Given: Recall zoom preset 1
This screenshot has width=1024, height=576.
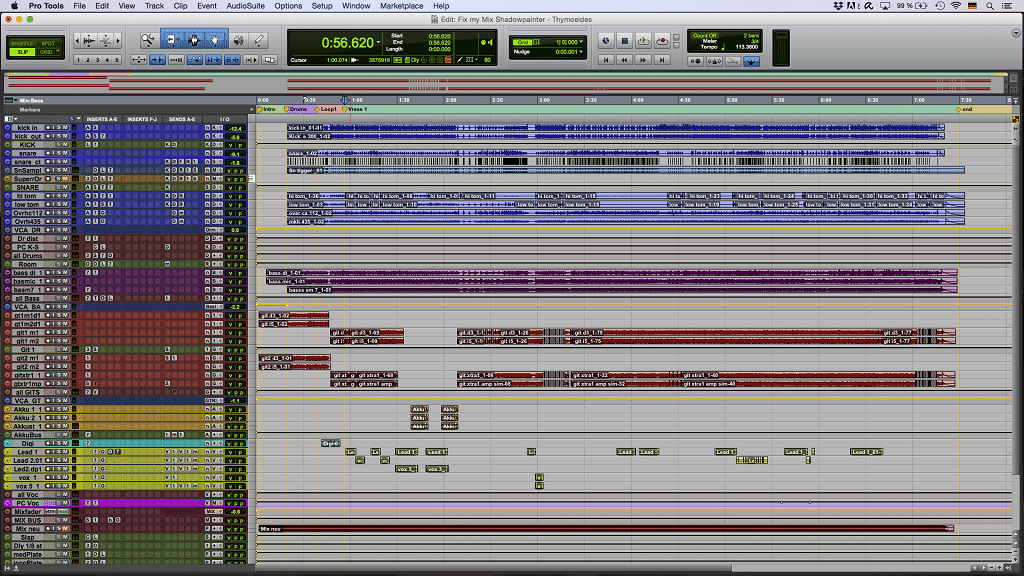Looking at the screenshot, I should coord(78,59).
